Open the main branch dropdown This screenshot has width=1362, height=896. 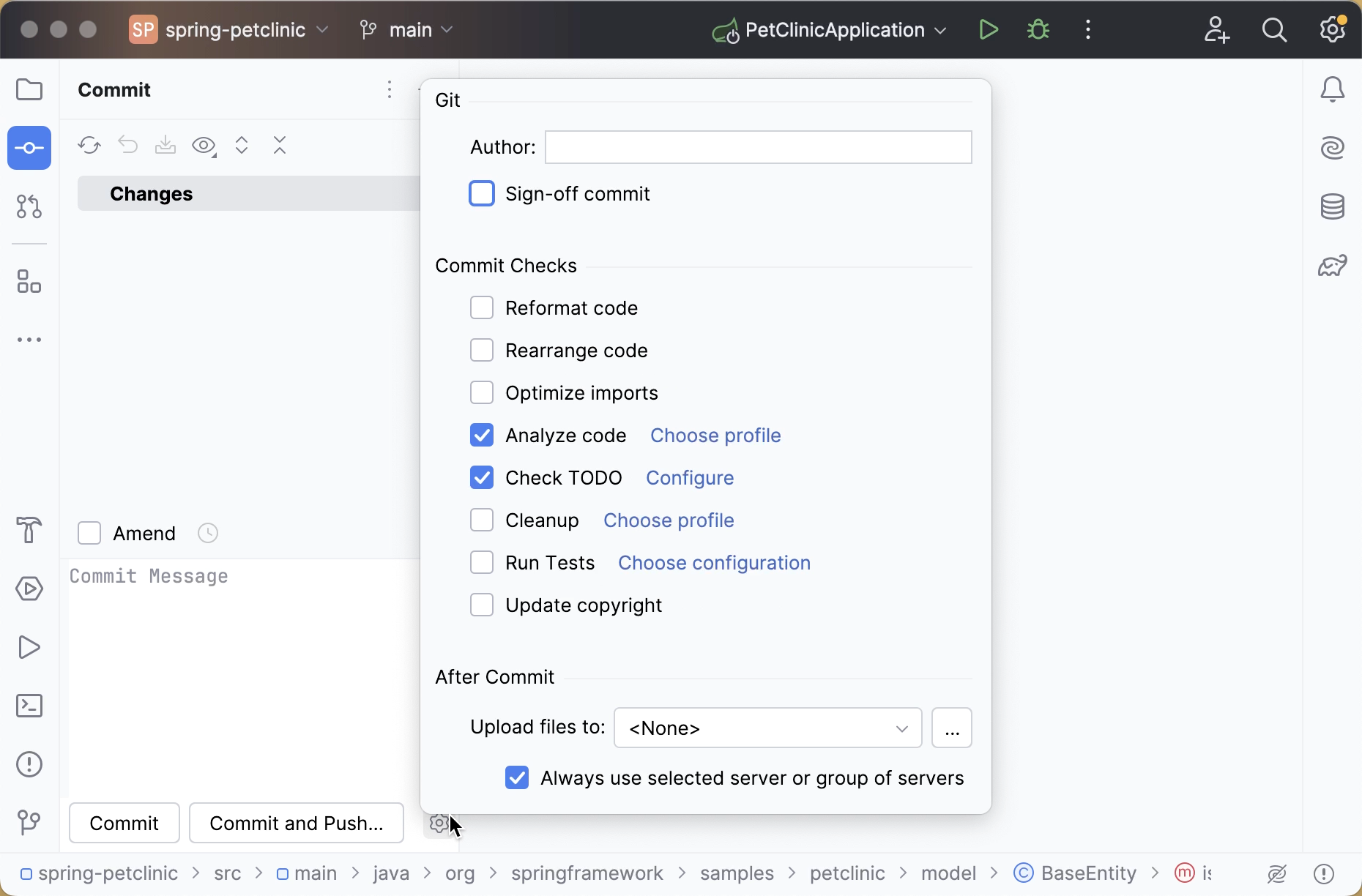[406, 29]
